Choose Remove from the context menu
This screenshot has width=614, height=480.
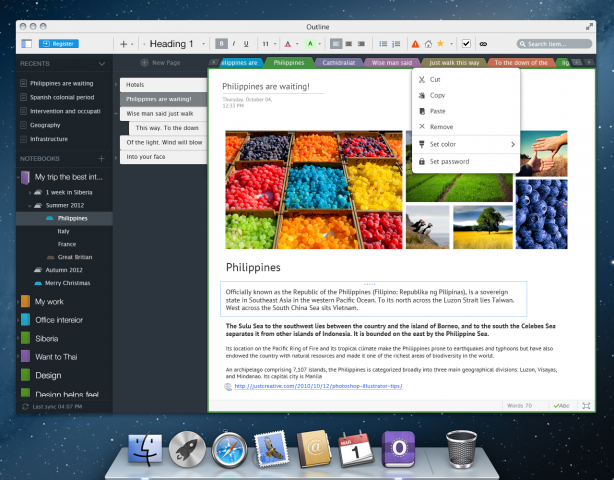pos(466,127)
